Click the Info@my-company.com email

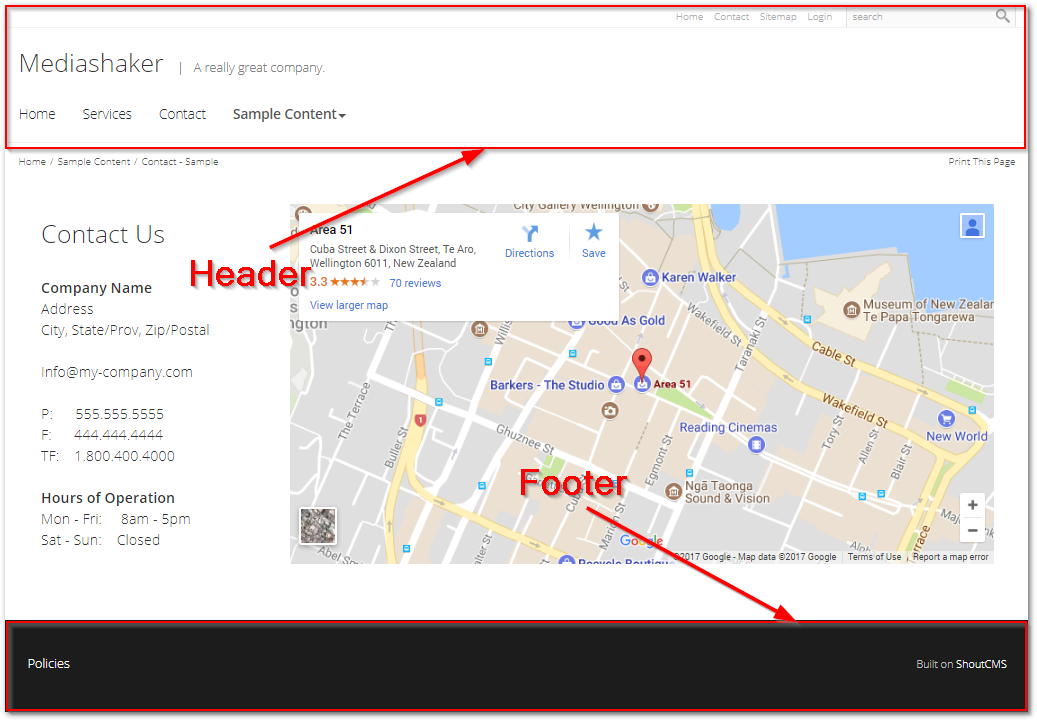(116, 372)
